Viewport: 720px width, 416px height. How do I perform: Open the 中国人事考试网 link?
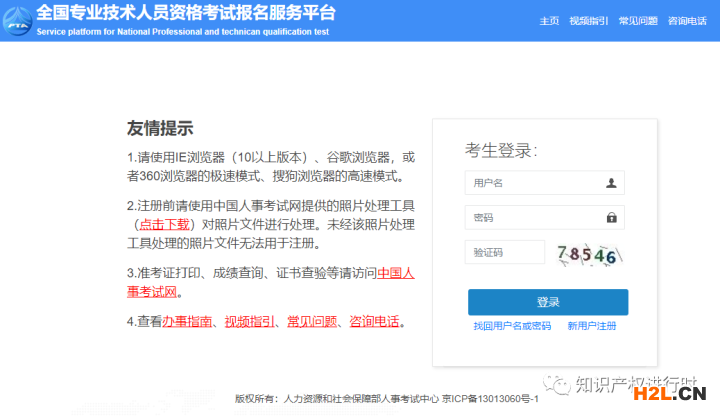(x=395, y=272)
